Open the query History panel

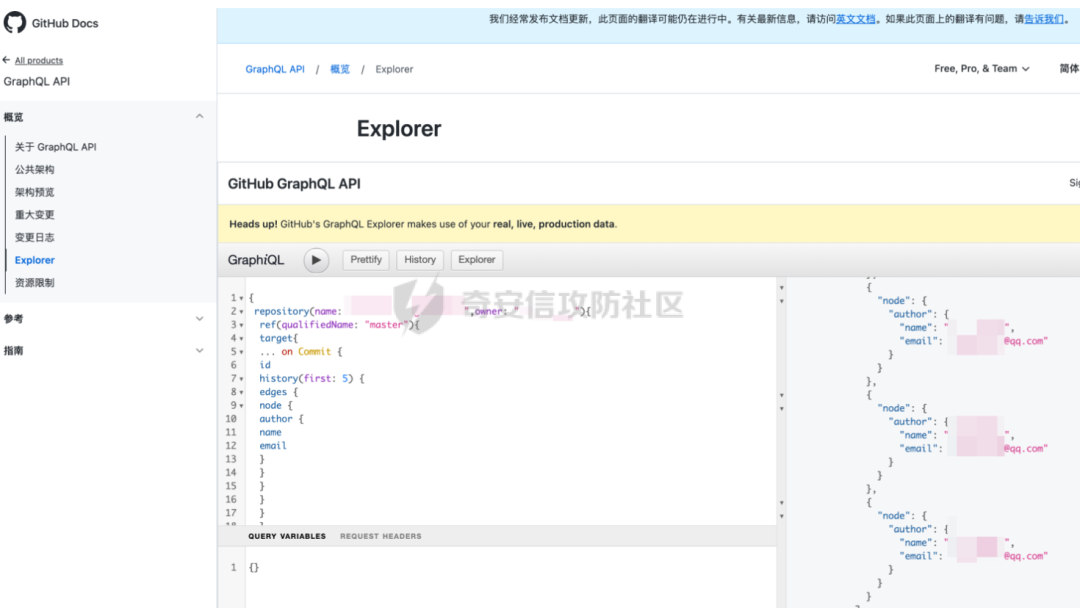pyautogui.click(x=420, y=260)
